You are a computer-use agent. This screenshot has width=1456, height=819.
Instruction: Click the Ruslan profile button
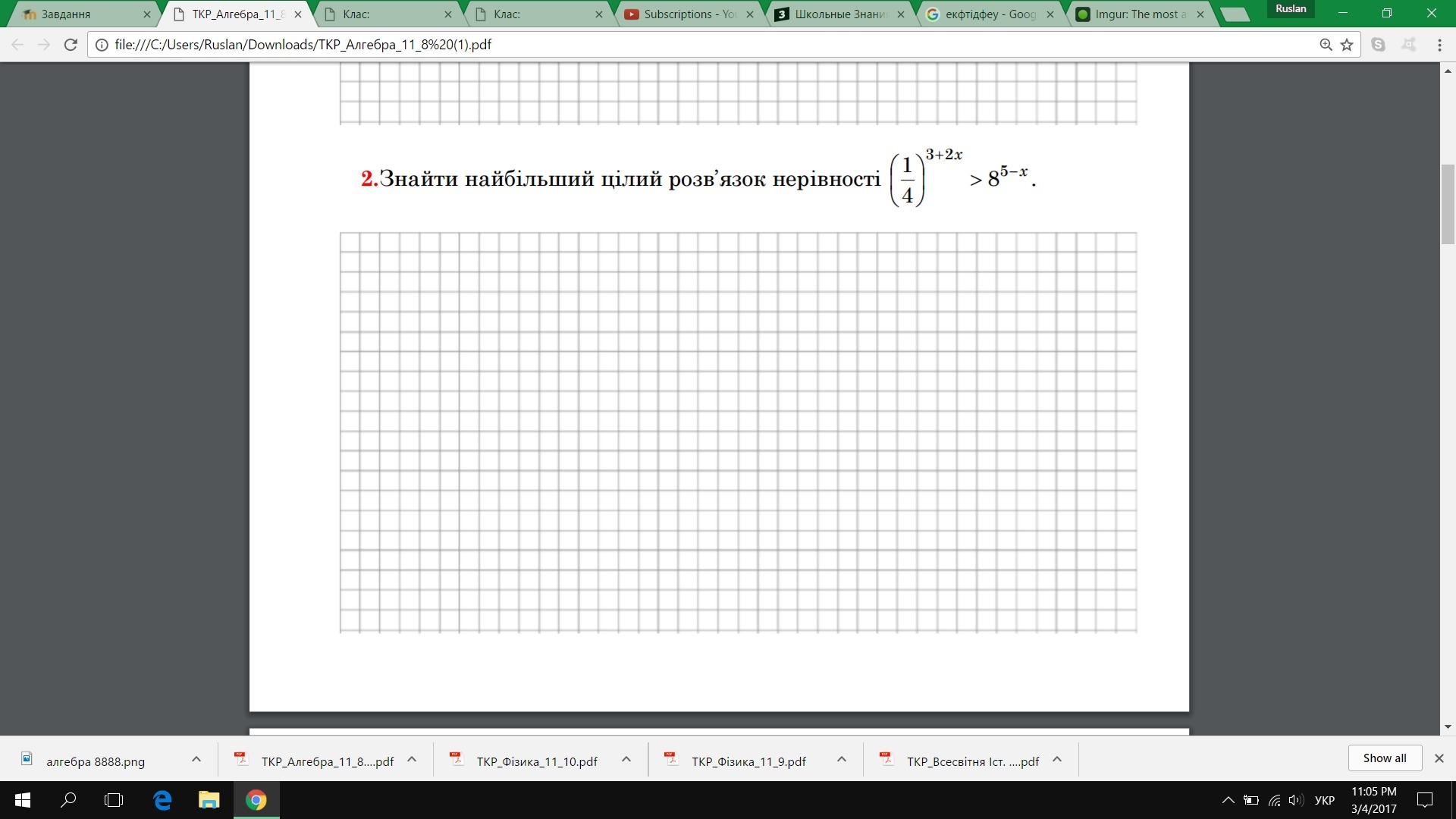point(1291,9)
